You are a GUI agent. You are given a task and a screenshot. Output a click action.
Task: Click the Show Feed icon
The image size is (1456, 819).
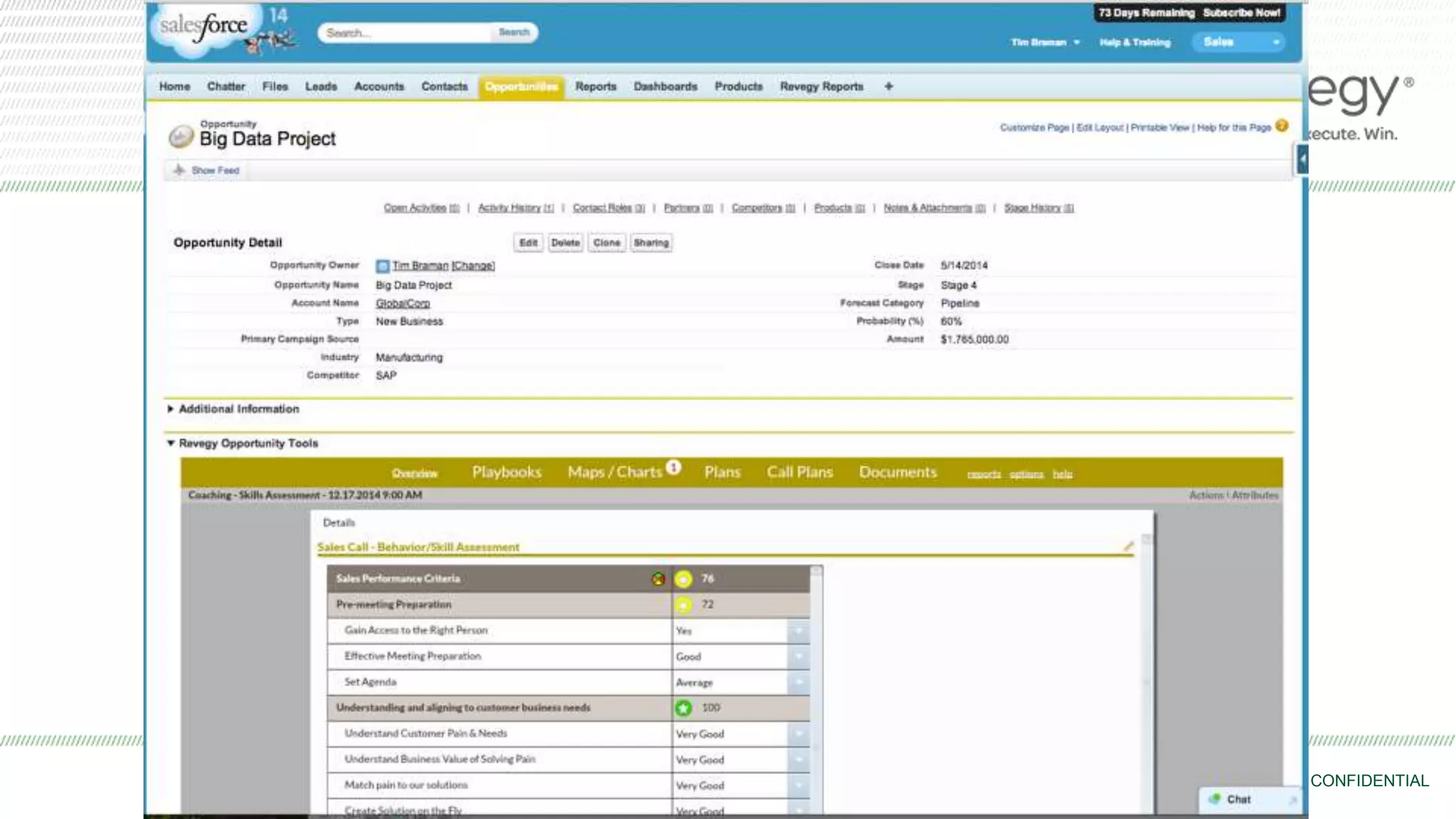click(179, 170)
